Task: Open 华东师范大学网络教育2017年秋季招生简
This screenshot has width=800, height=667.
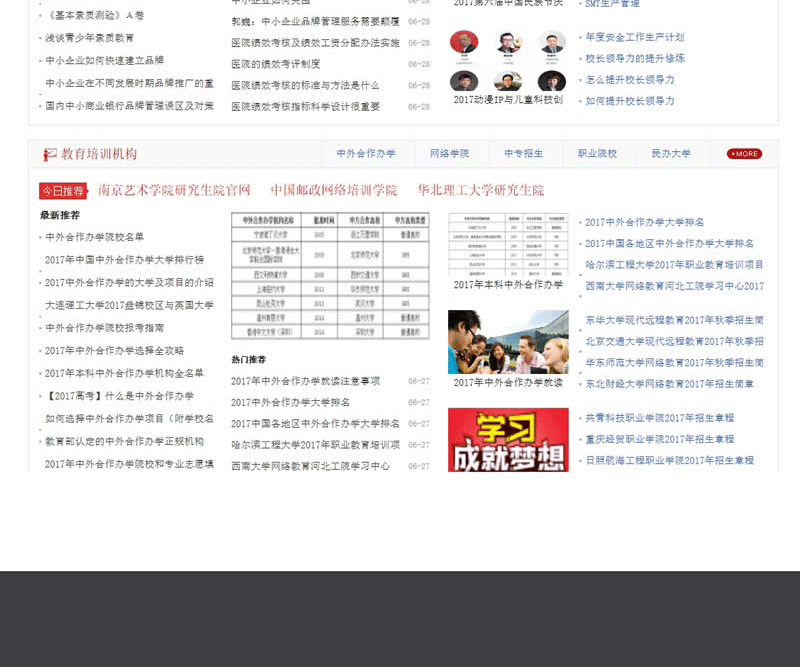Action: coord(674,363)
